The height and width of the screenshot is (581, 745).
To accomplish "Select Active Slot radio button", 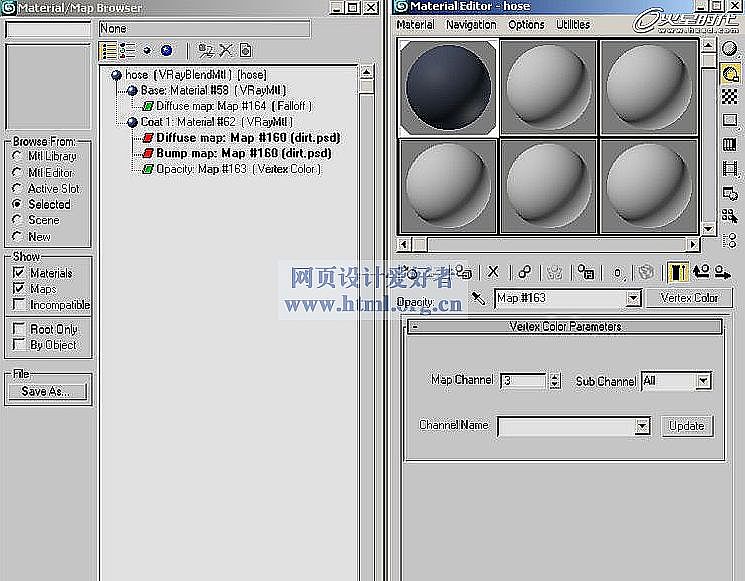I will point(17,188).
